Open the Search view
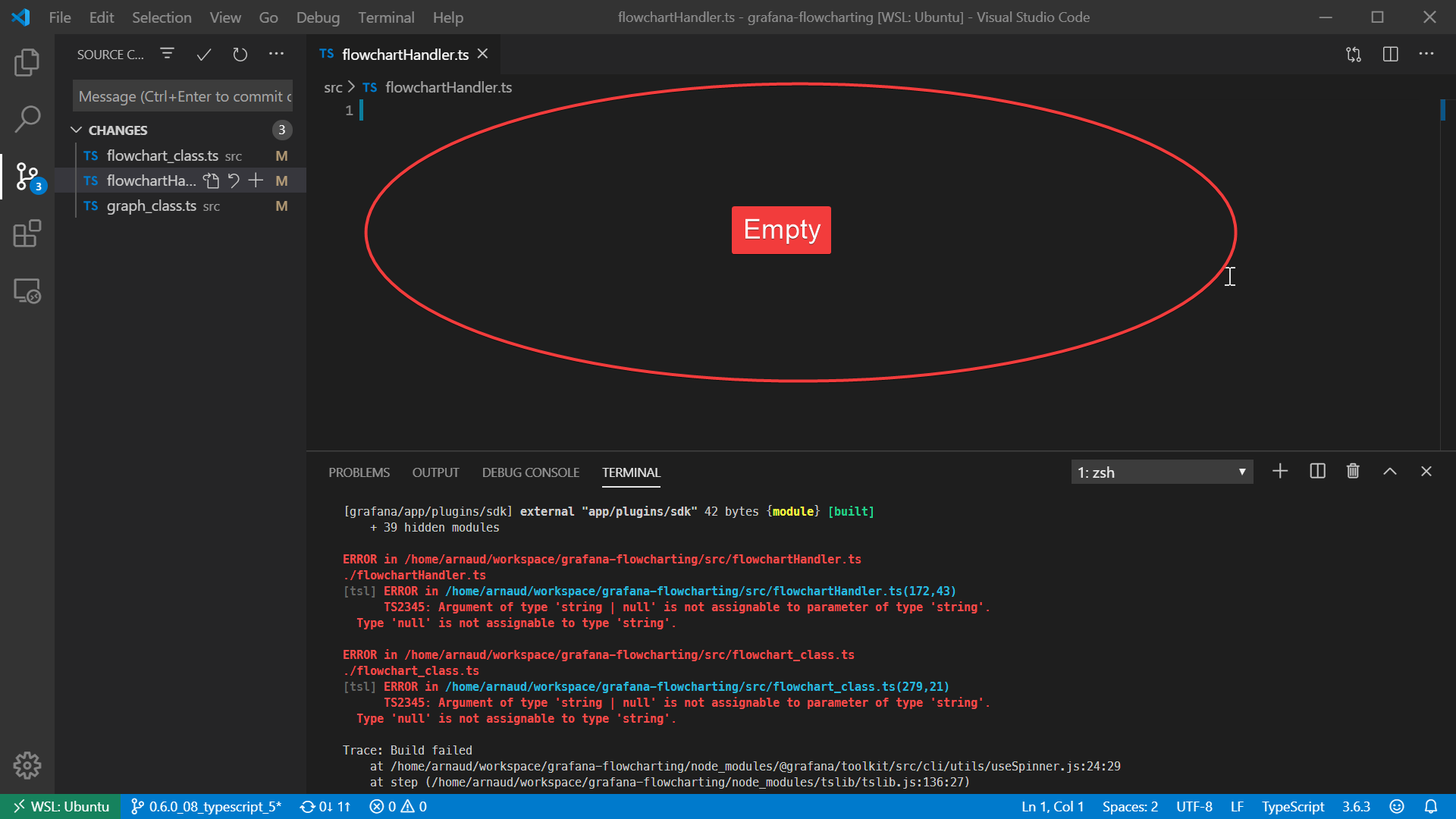The image size is (1456, 819). coord(27,118)
